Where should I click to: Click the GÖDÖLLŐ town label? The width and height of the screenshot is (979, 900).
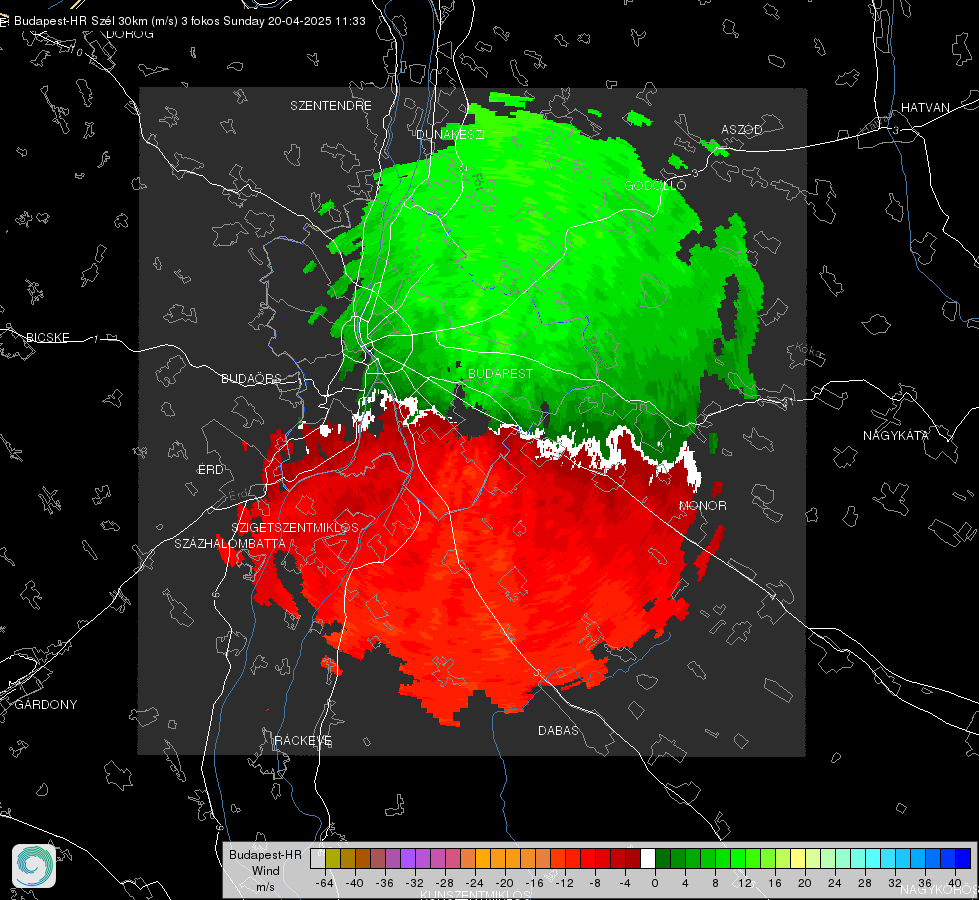tap(655, 185)
